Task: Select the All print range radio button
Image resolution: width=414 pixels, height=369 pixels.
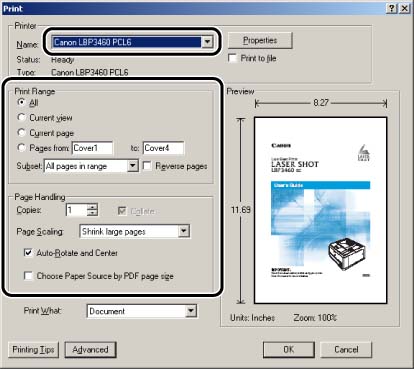Action: coord(22,102)
